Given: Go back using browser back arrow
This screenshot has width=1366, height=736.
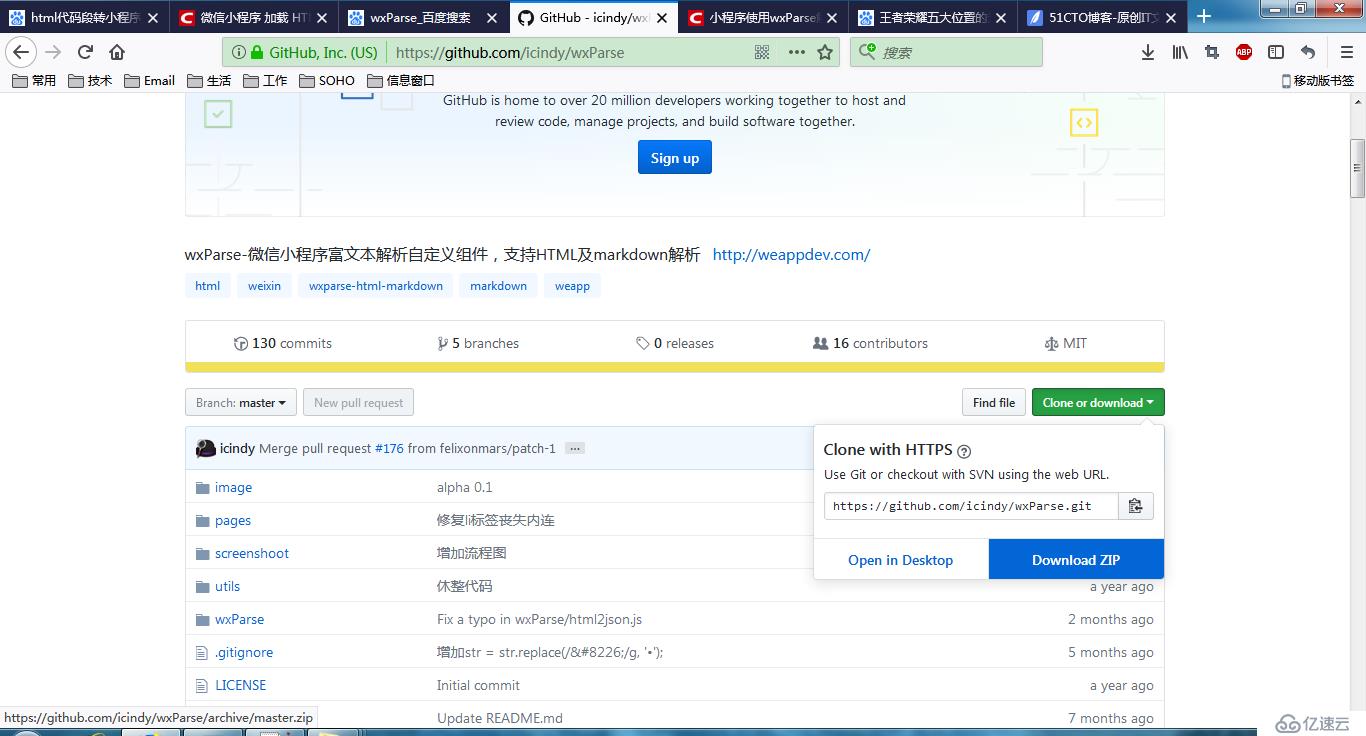Looking at the screenshot, I should click(x=21, y=52).
